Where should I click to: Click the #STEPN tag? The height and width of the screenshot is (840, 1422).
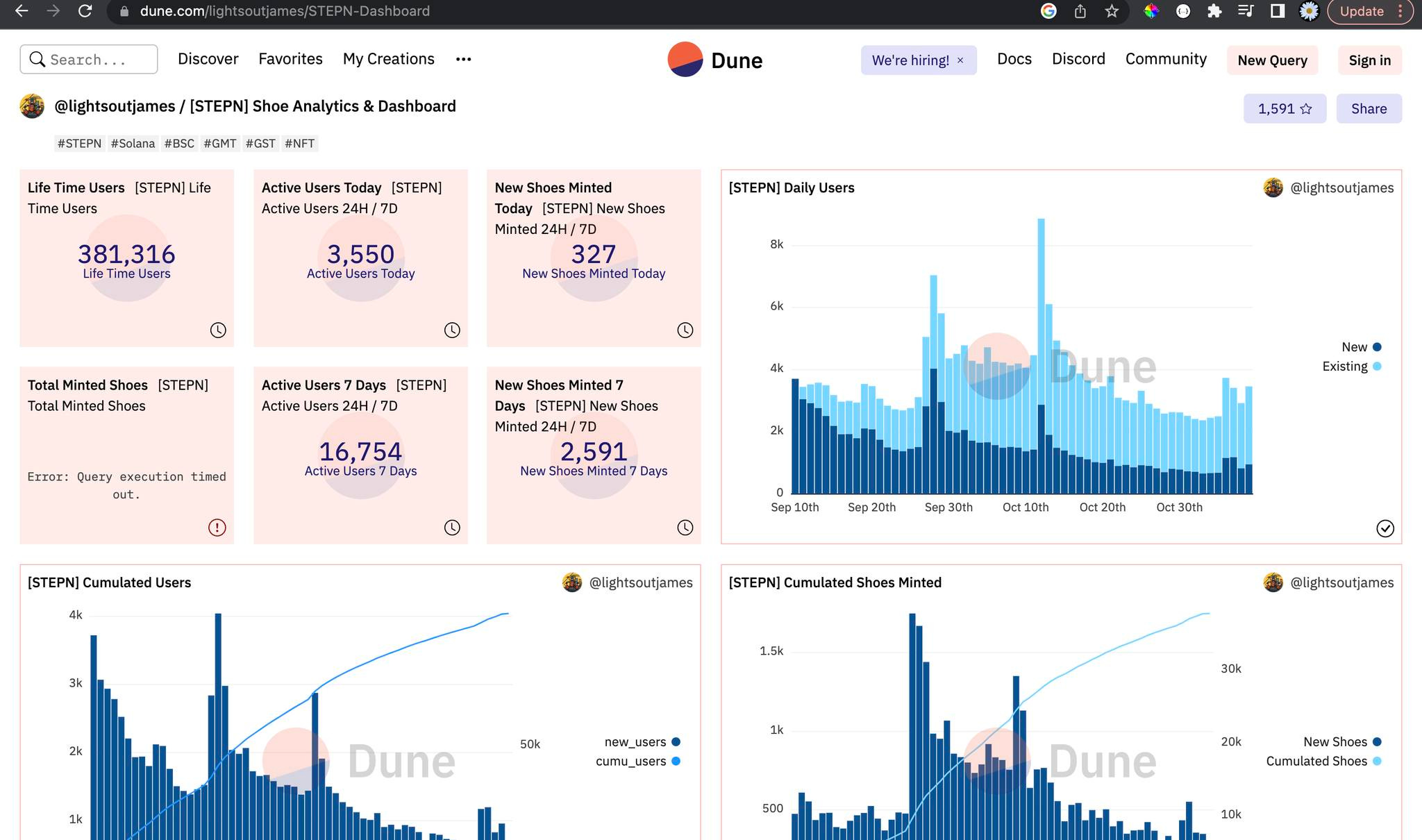pos(79,144)
